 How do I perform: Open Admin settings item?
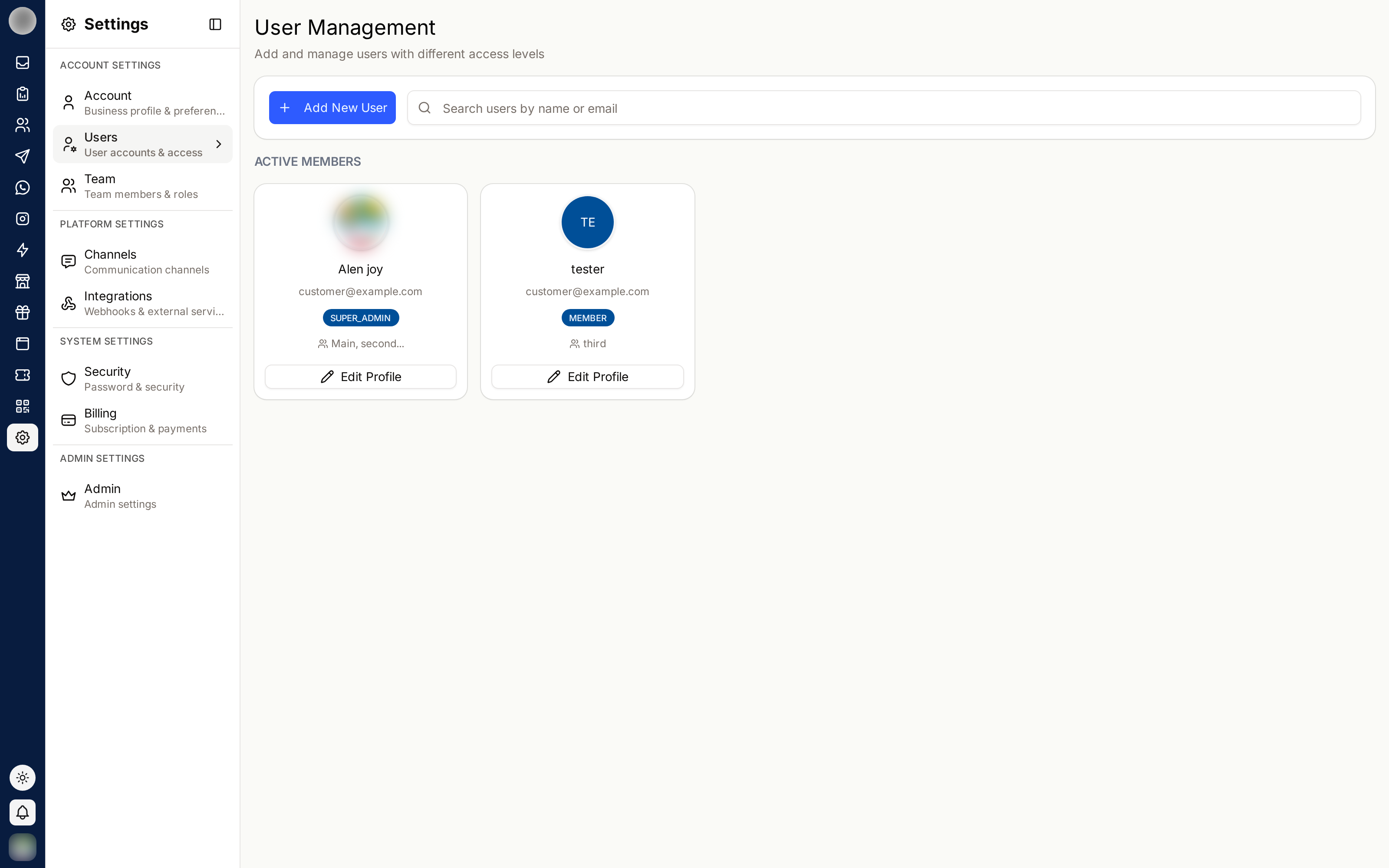coord(143,496)
